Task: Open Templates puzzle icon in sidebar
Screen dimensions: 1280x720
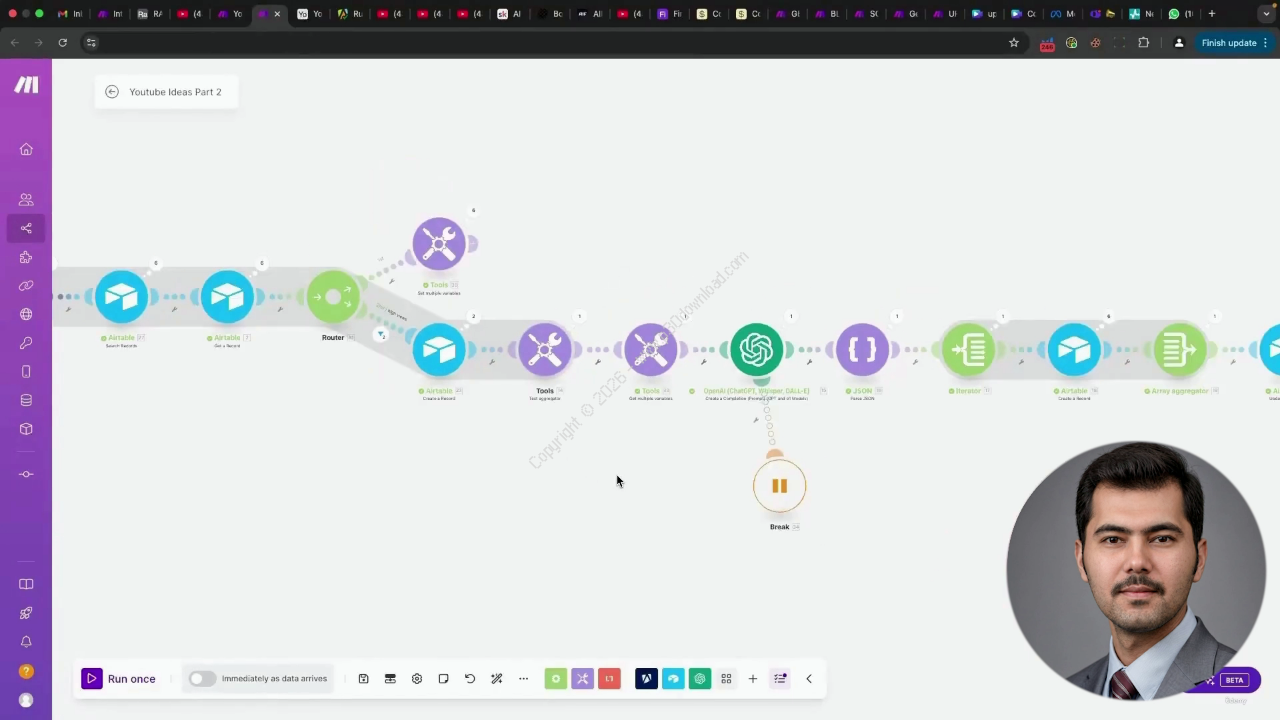Action: [x=26, y=257]
